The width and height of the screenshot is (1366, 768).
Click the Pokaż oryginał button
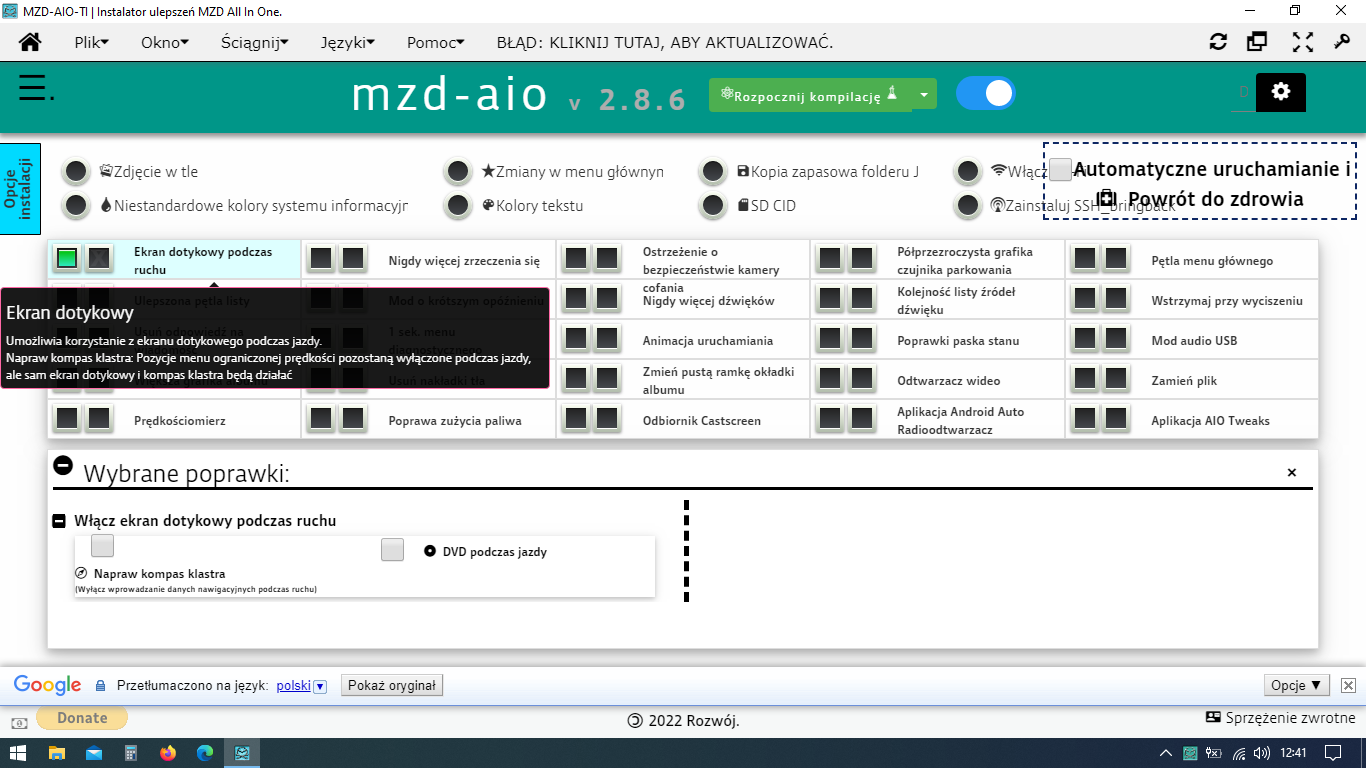click(x=392, y=686)
